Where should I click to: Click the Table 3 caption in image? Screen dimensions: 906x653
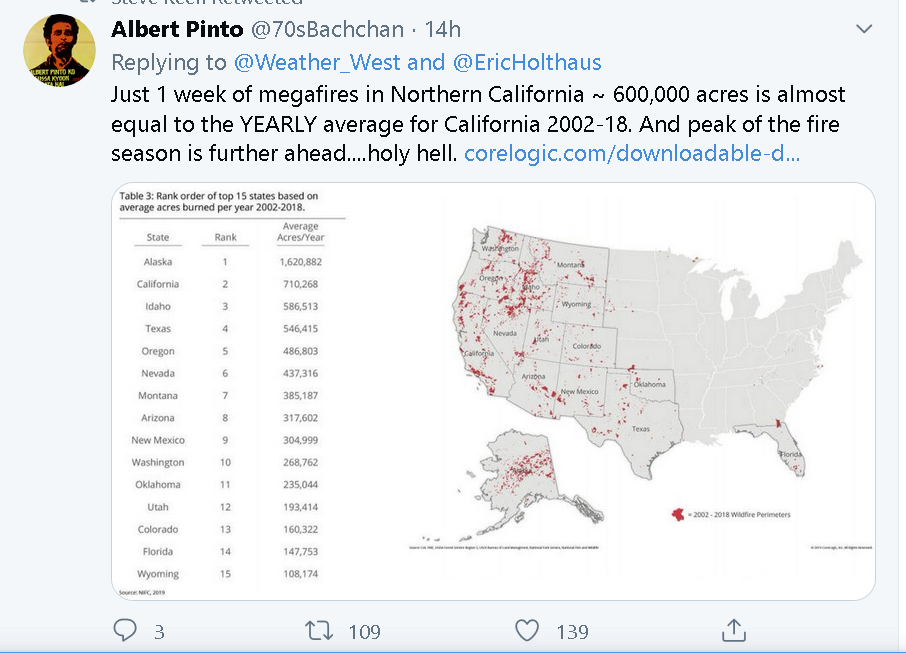click(x=219, y=202)
